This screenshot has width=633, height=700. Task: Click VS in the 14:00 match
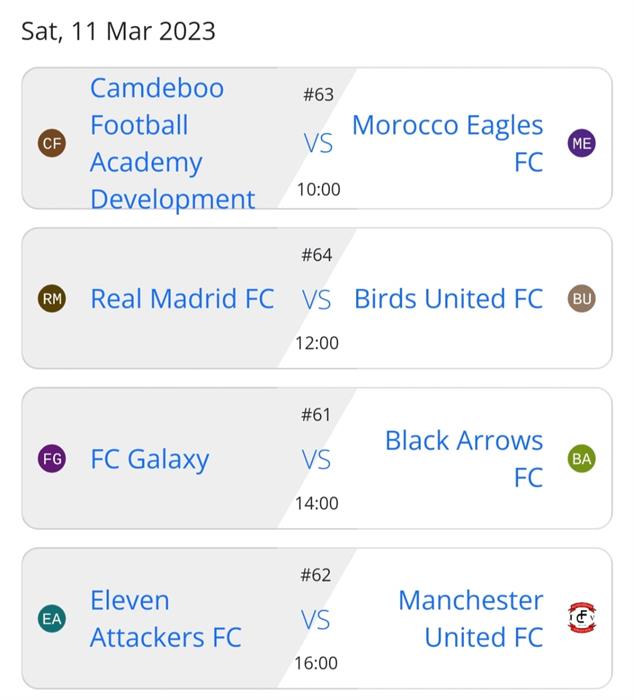(x=316, y=459)
